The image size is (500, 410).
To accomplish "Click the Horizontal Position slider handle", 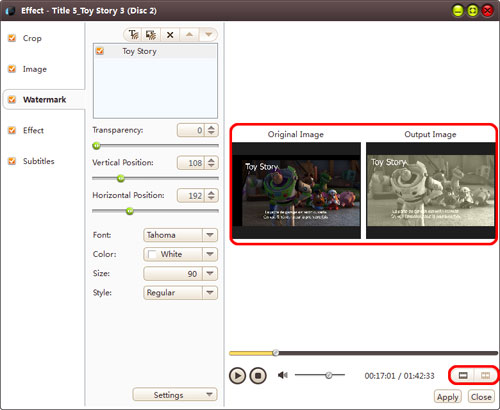I will (x=130, y=211).
